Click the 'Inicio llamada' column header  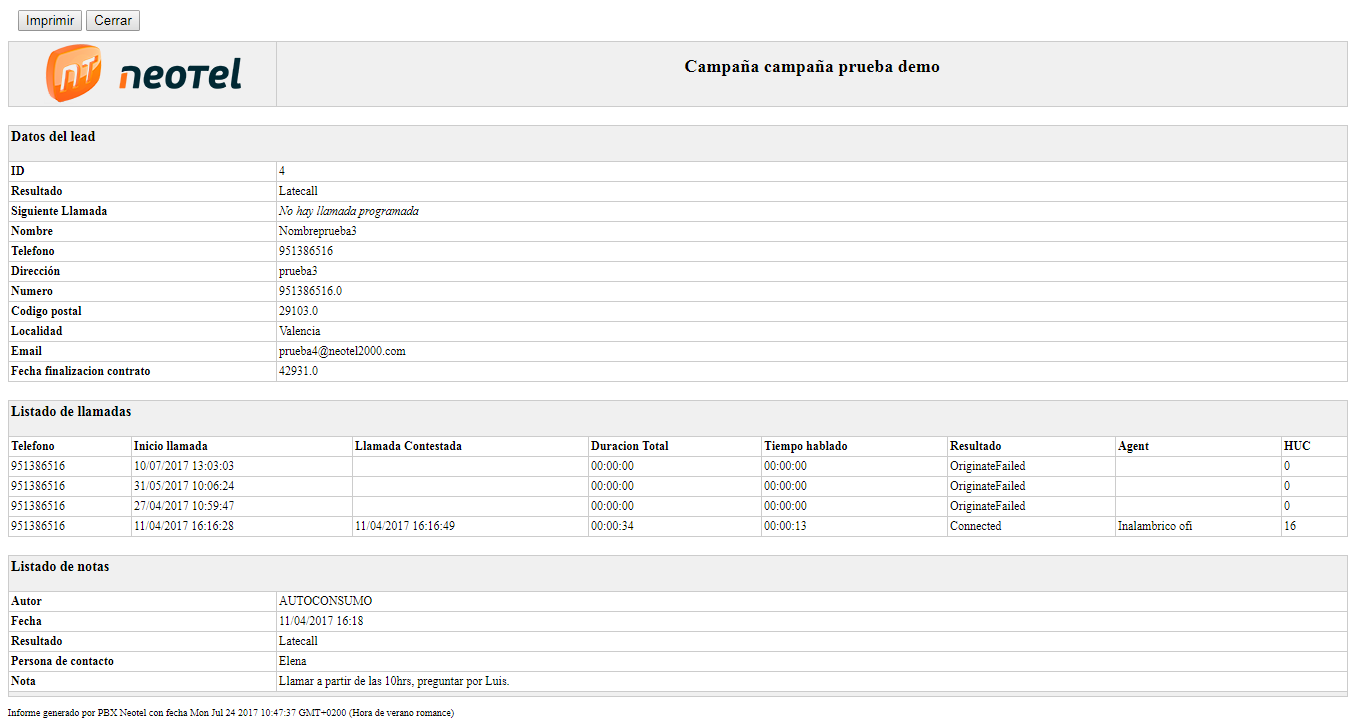171,446
